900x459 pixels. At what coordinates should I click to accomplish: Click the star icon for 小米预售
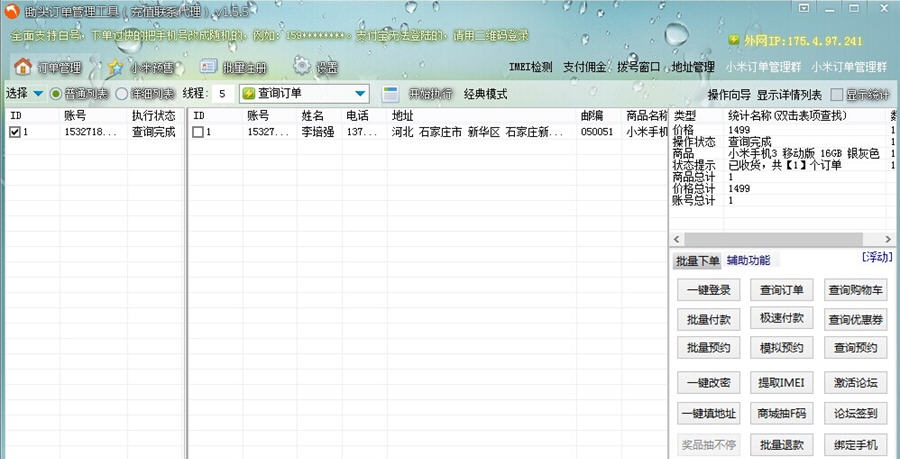[x=116, y=67]
